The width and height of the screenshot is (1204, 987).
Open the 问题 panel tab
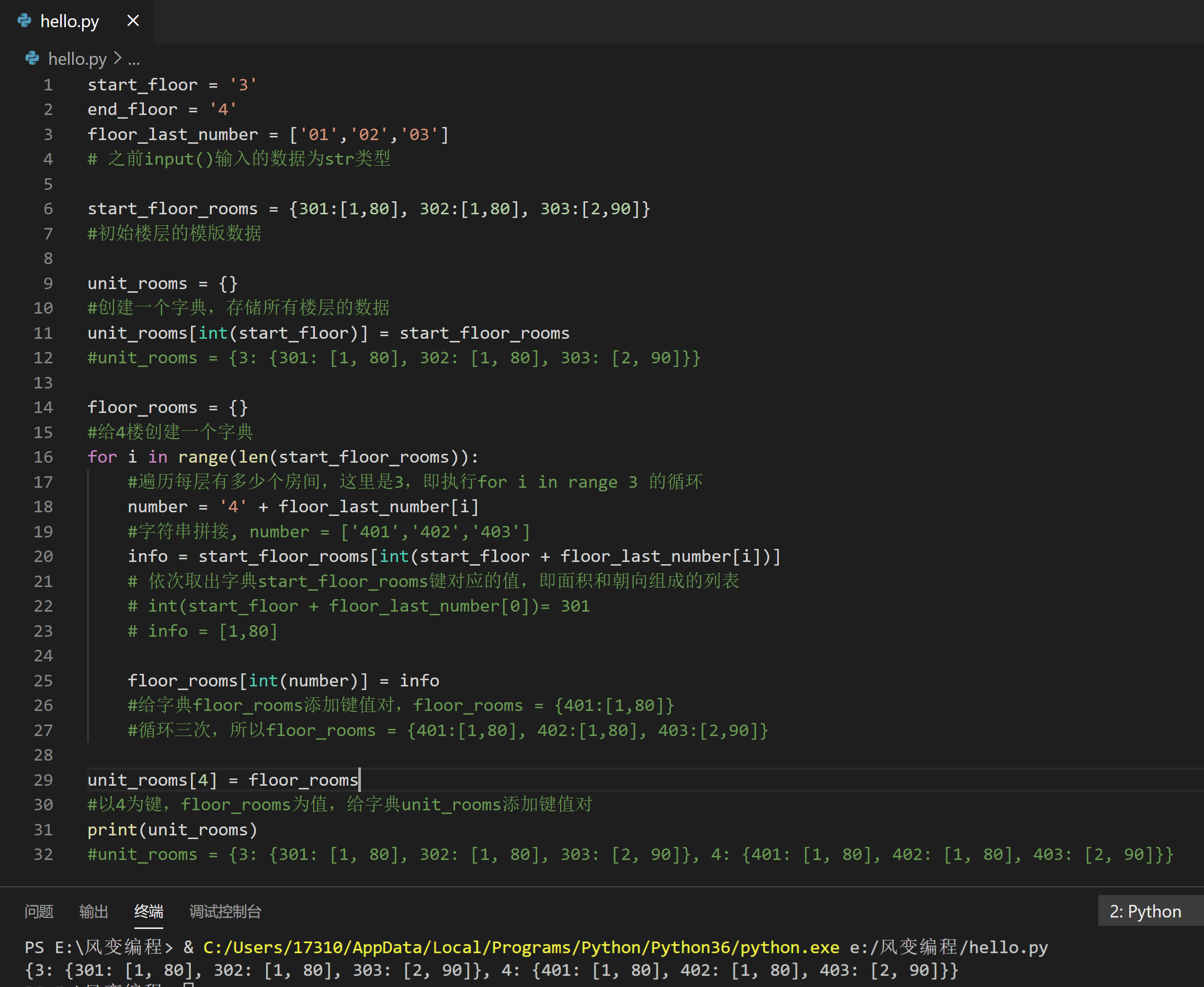39,911
